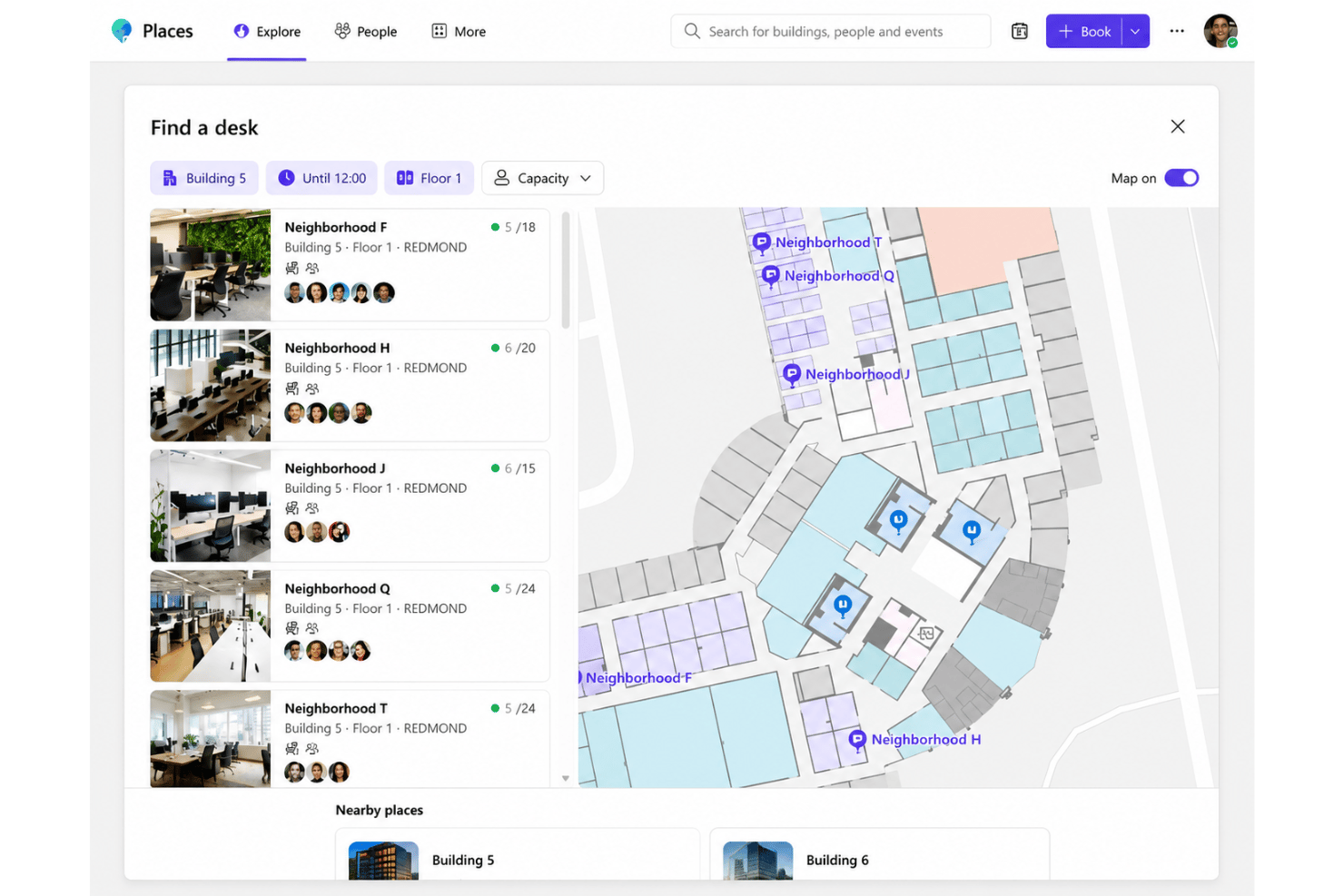Open the Neighborhood Q photo thumbnail

[x=211, y=626]
